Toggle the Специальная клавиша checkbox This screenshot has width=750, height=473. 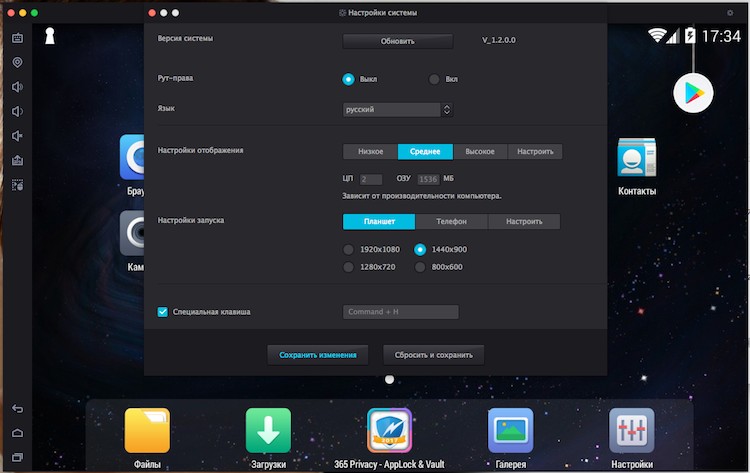point(163,312)
